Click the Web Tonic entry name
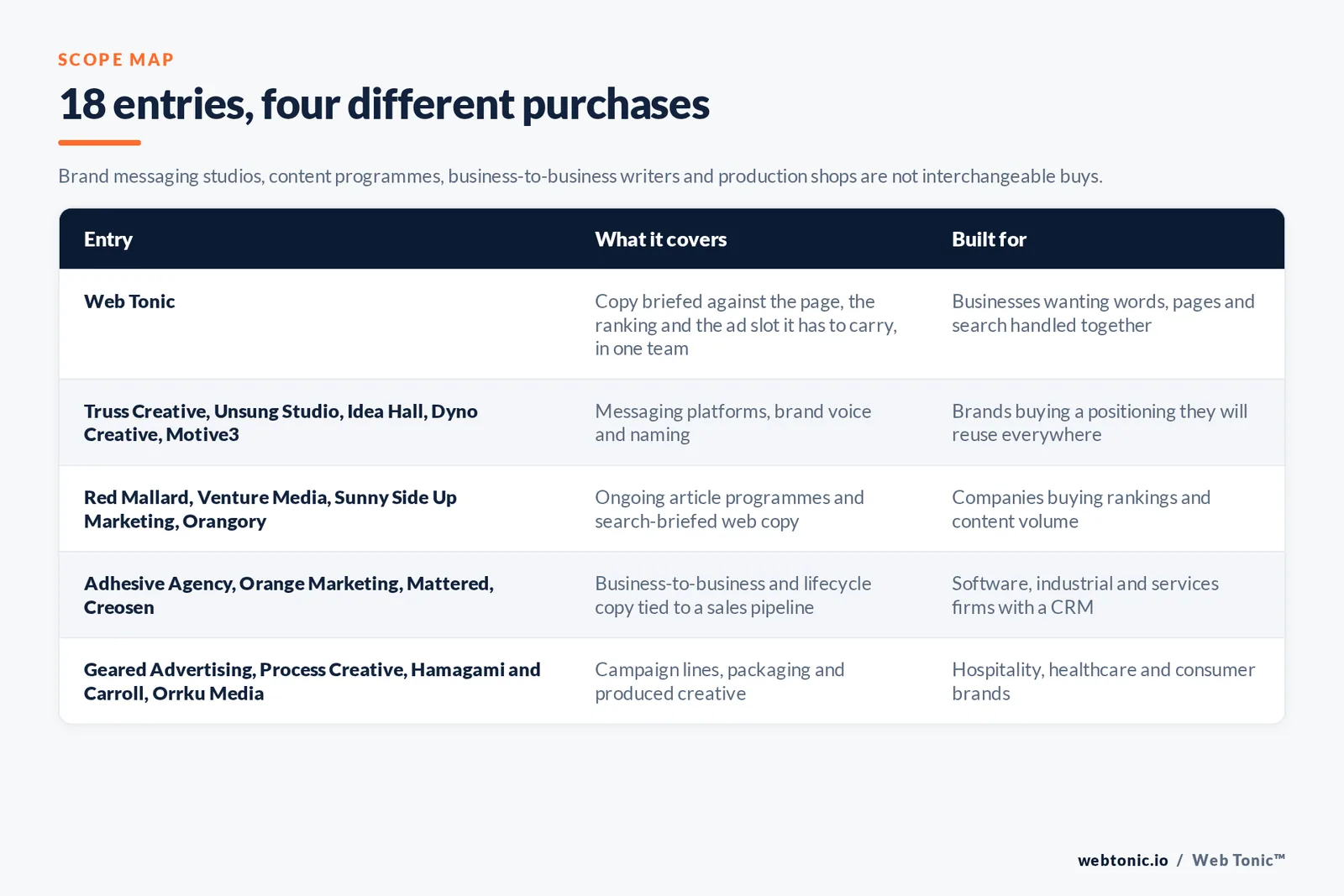The height and width of the screenshot is (896, 1344). (x=129, y=301)
